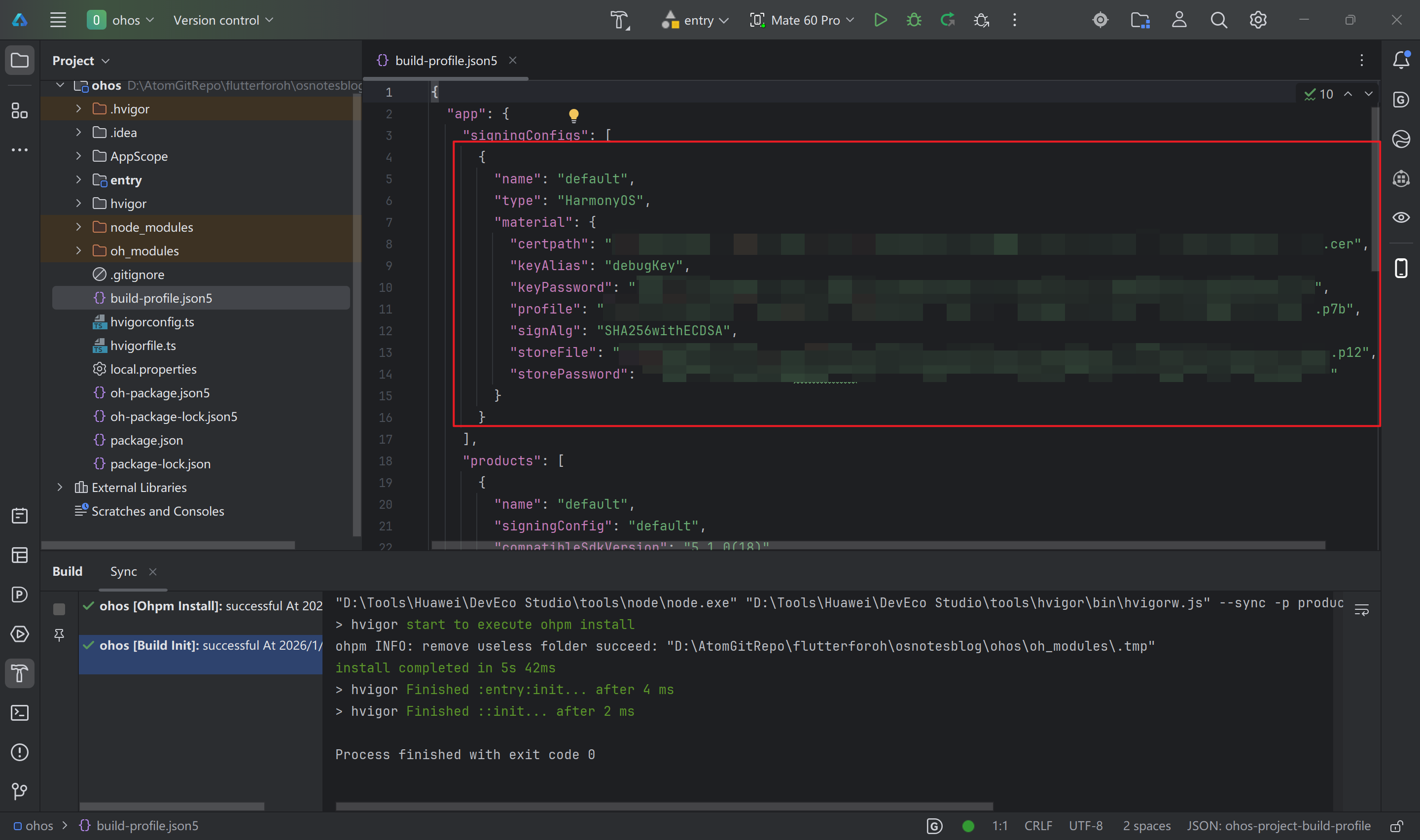The width and height of the screenshot is (1420, 840).
Task: Open the Settings gear icon
Action: (x=1258, y=20)
